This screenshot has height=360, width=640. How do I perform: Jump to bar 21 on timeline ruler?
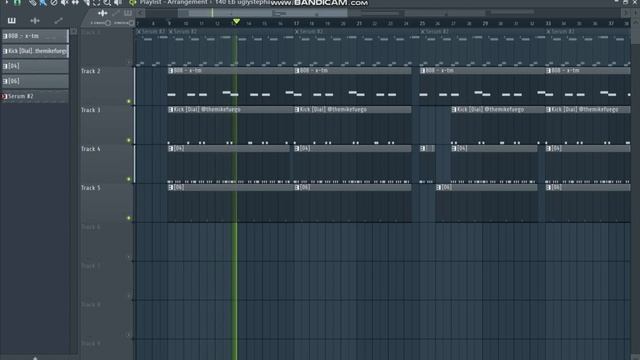[x=359, y=24]
